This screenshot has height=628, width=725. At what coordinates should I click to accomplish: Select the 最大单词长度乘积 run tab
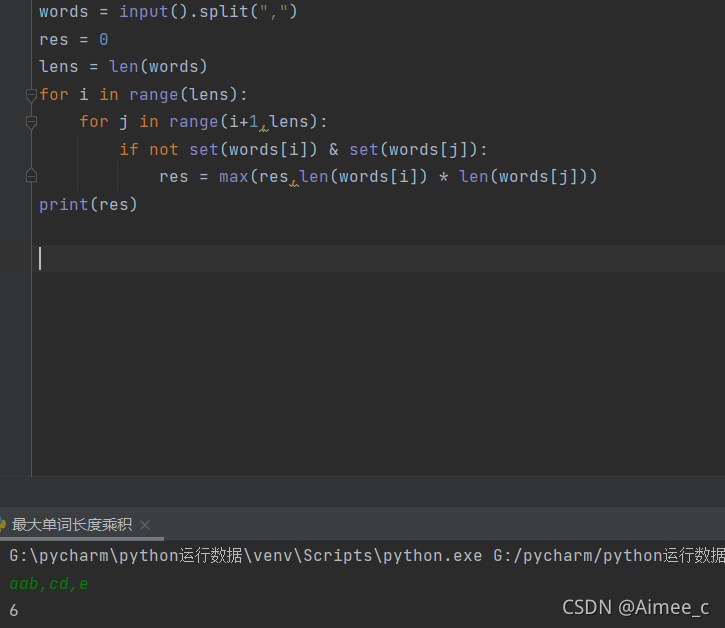(72, 525)
